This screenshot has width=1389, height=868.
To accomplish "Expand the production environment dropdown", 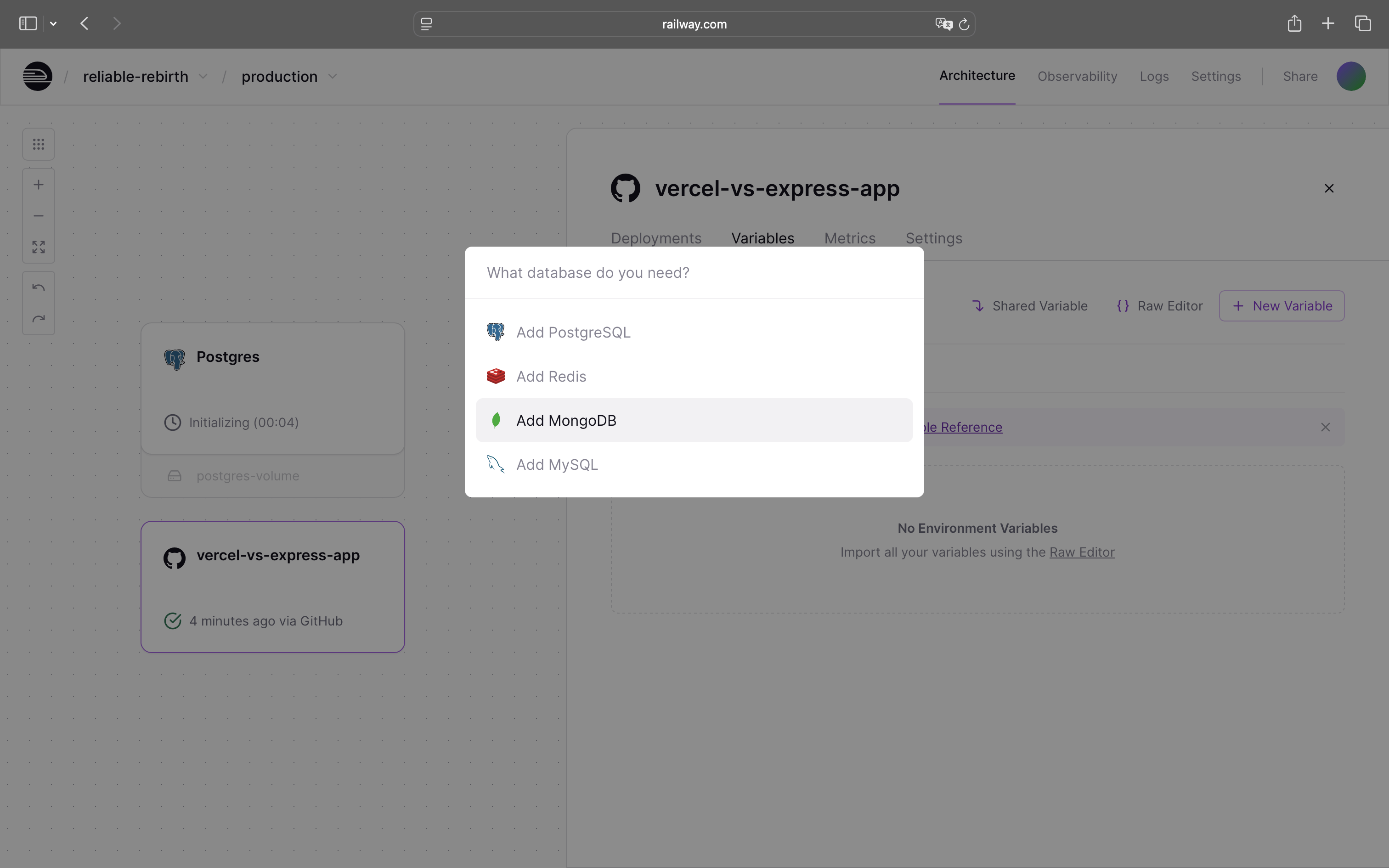I will (333, 76).
